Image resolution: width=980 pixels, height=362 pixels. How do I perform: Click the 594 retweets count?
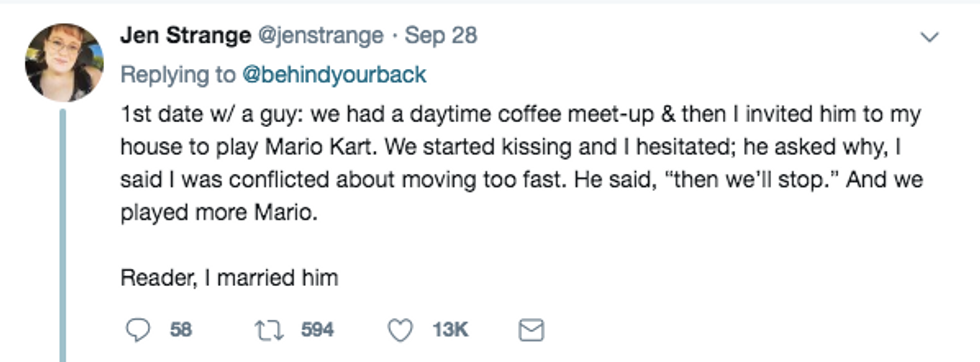(318, 329)
